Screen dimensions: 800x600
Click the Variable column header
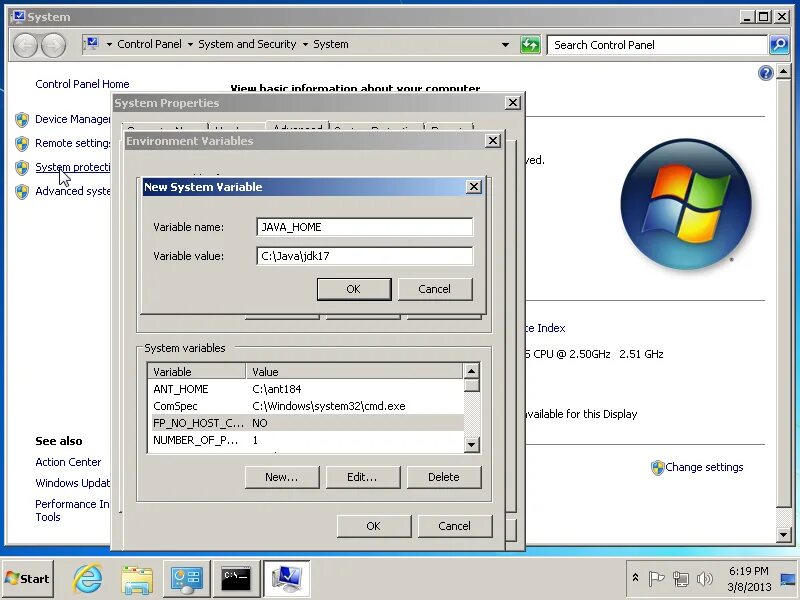click(x=197, y=371)
